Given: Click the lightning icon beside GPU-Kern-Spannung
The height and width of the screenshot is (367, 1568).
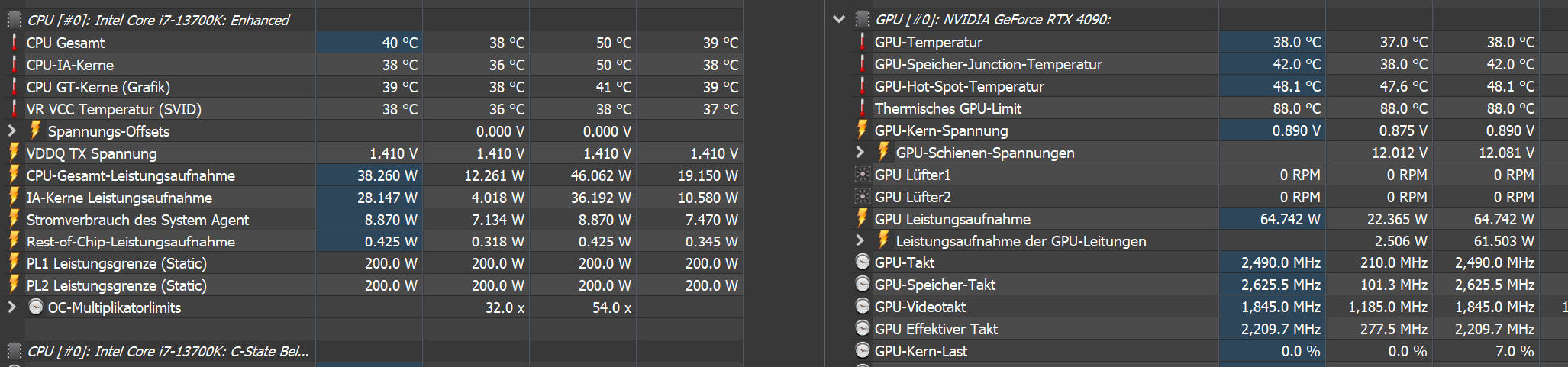Looking at the screenshot, I should (x=863, y=130).
